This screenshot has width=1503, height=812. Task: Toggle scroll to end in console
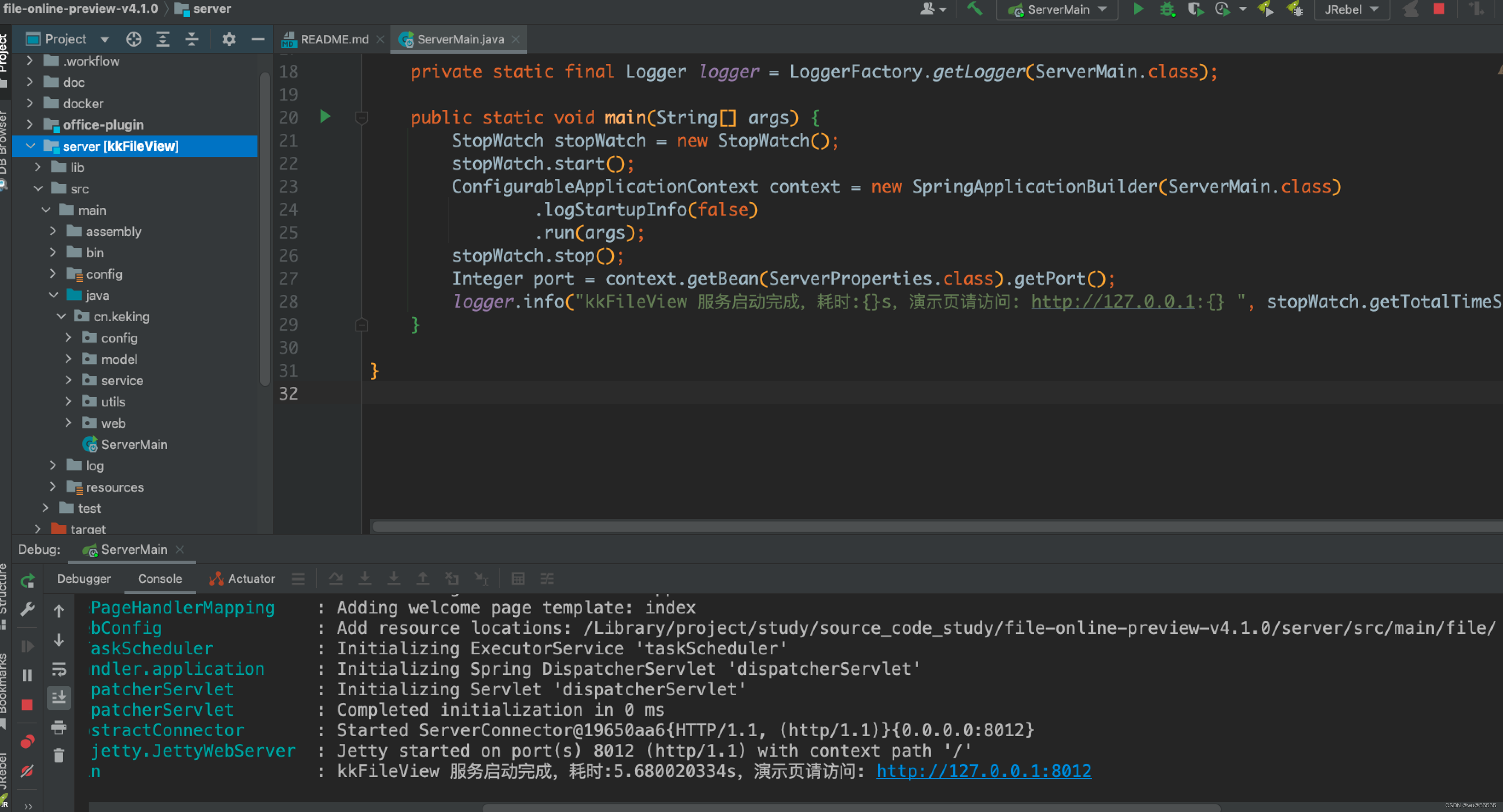(x=59, y=697)
